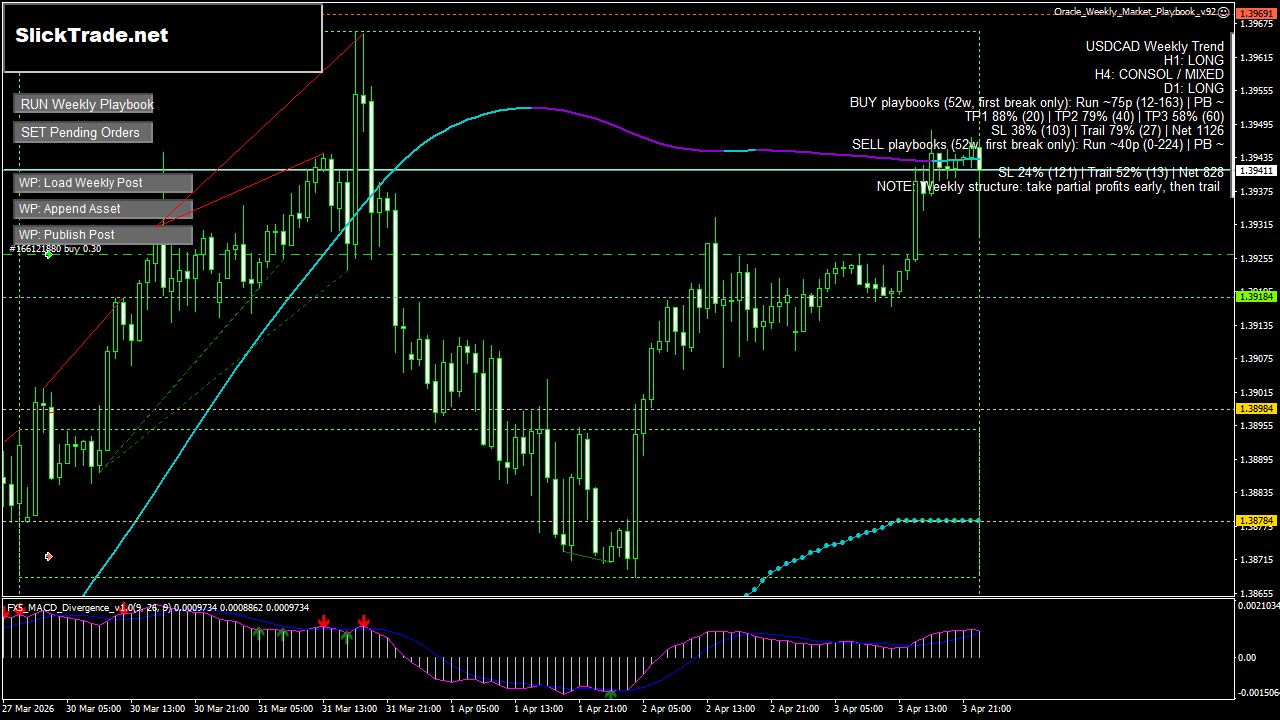Click the 31 Mar 13:00 time label
The width and height of the screenshot is (1280, 720).
(x=350, y=709)
